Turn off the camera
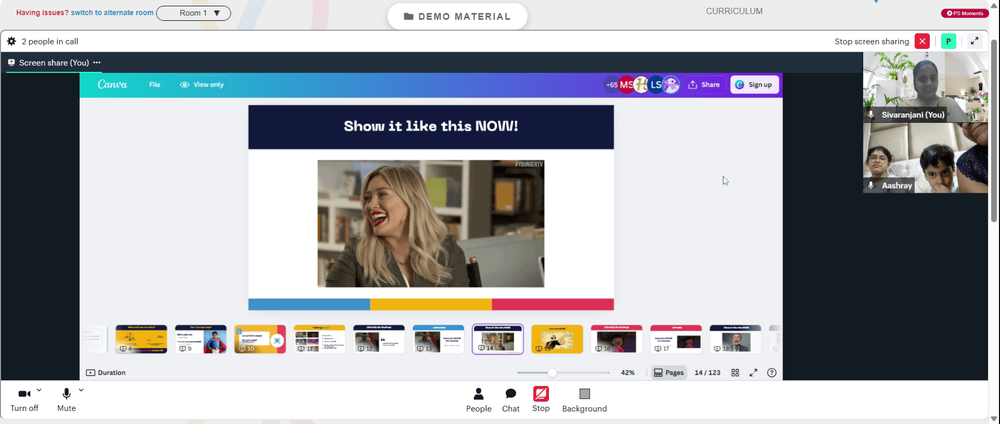 pyautogui.click(x=24, y=400)
